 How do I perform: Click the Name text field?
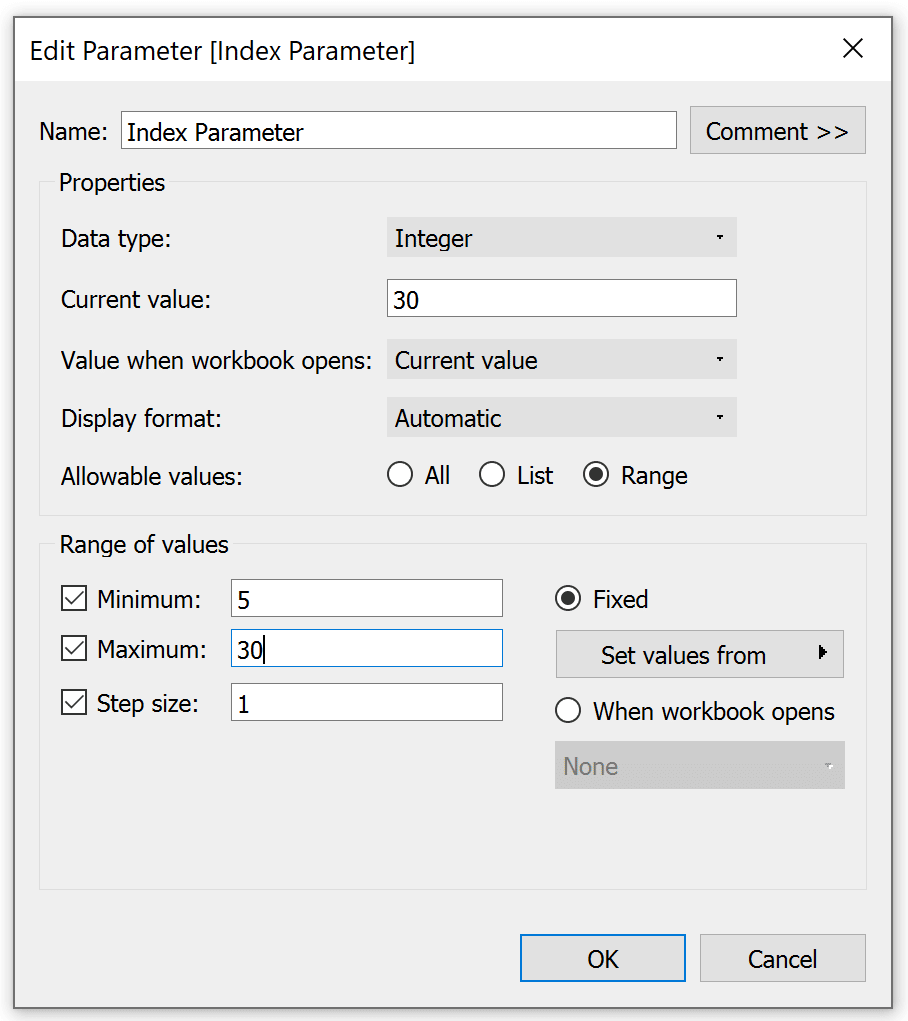(x=399, y=130)
